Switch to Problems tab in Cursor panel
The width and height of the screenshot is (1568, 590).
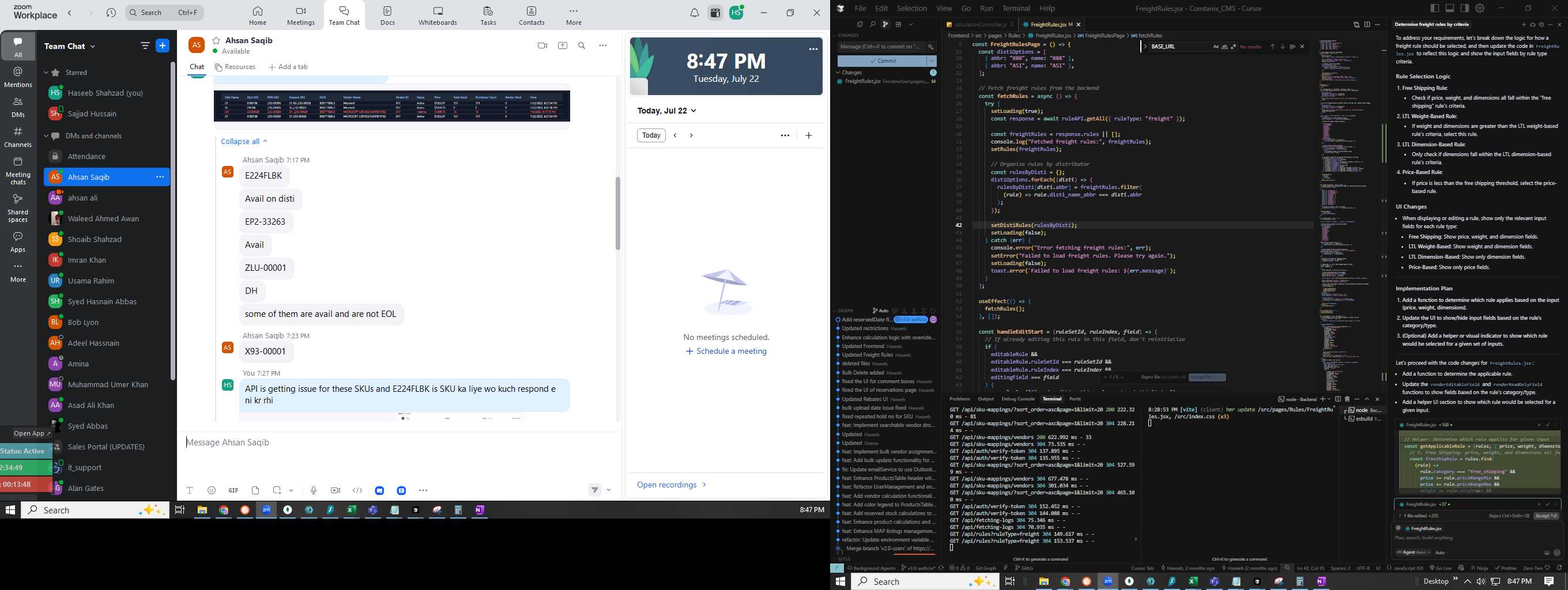pyautogui.click(x=960, y=399)
